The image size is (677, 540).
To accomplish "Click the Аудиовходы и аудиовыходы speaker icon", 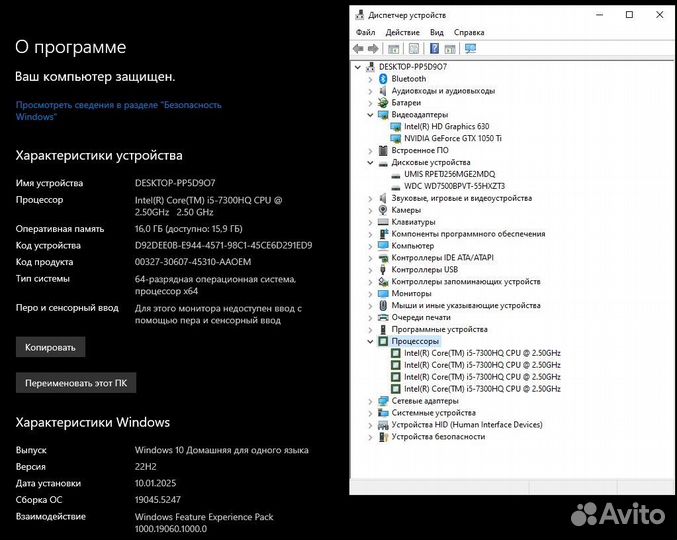I will 383,91.
